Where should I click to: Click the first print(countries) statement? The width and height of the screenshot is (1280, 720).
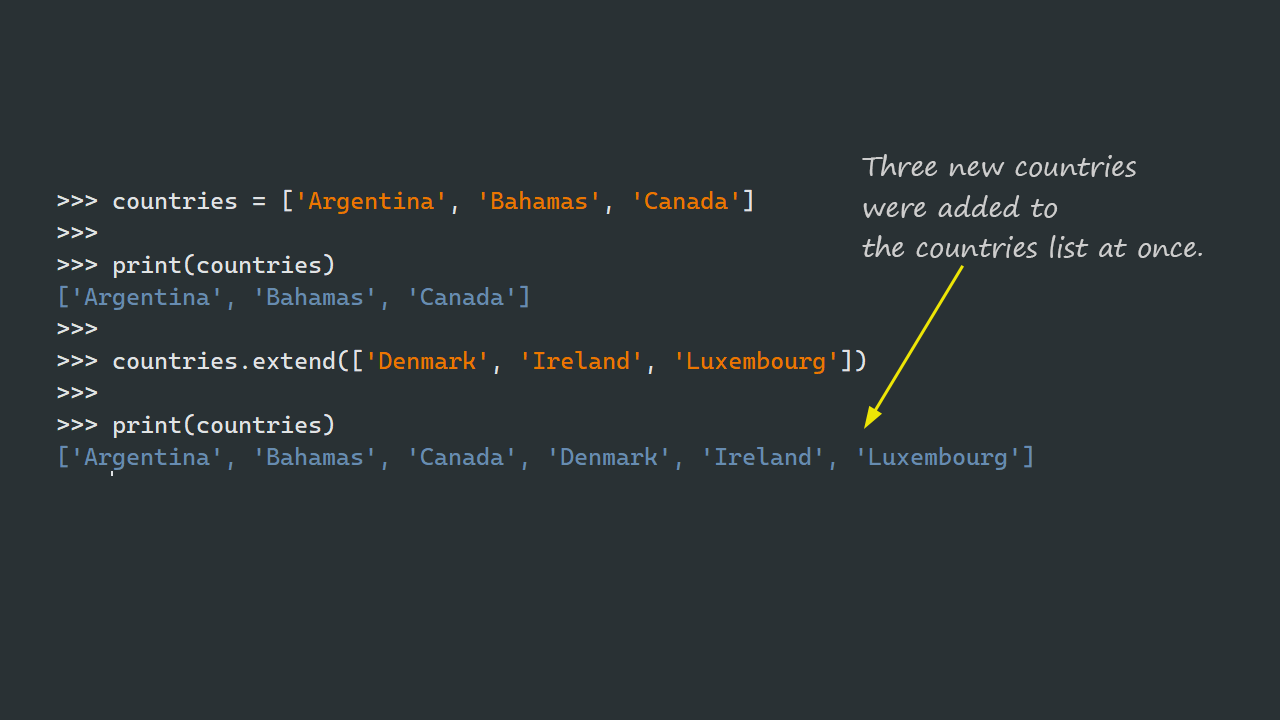pyautogui.click(x=223, y=265)
